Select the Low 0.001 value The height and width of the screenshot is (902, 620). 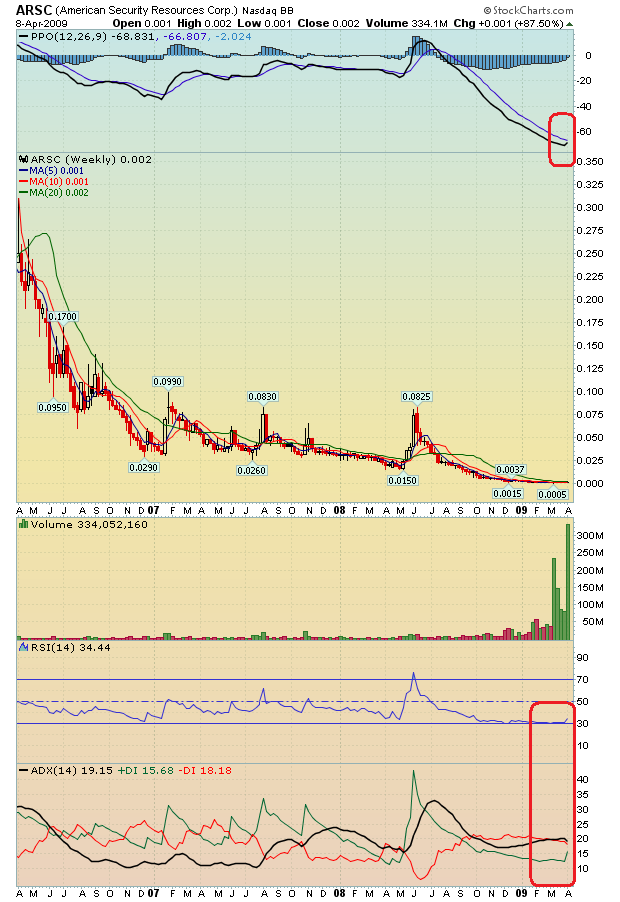click(265, 24)
